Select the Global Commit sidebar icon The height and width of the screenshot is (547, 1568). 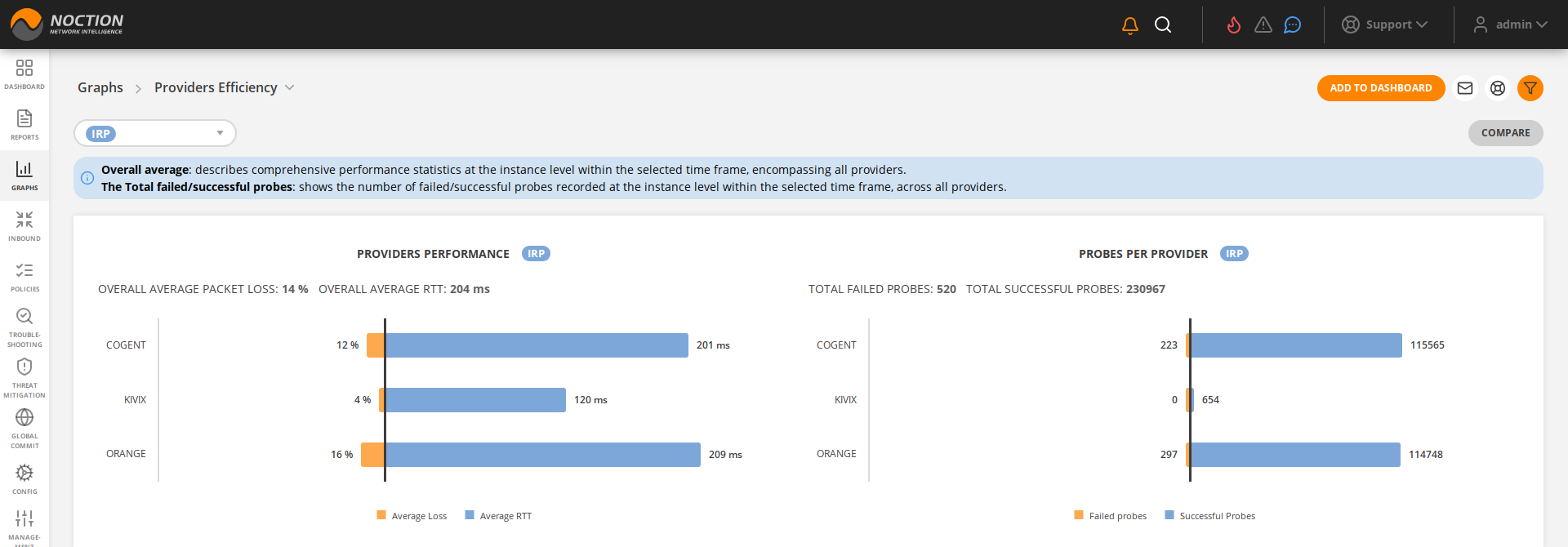click(24, 421)
